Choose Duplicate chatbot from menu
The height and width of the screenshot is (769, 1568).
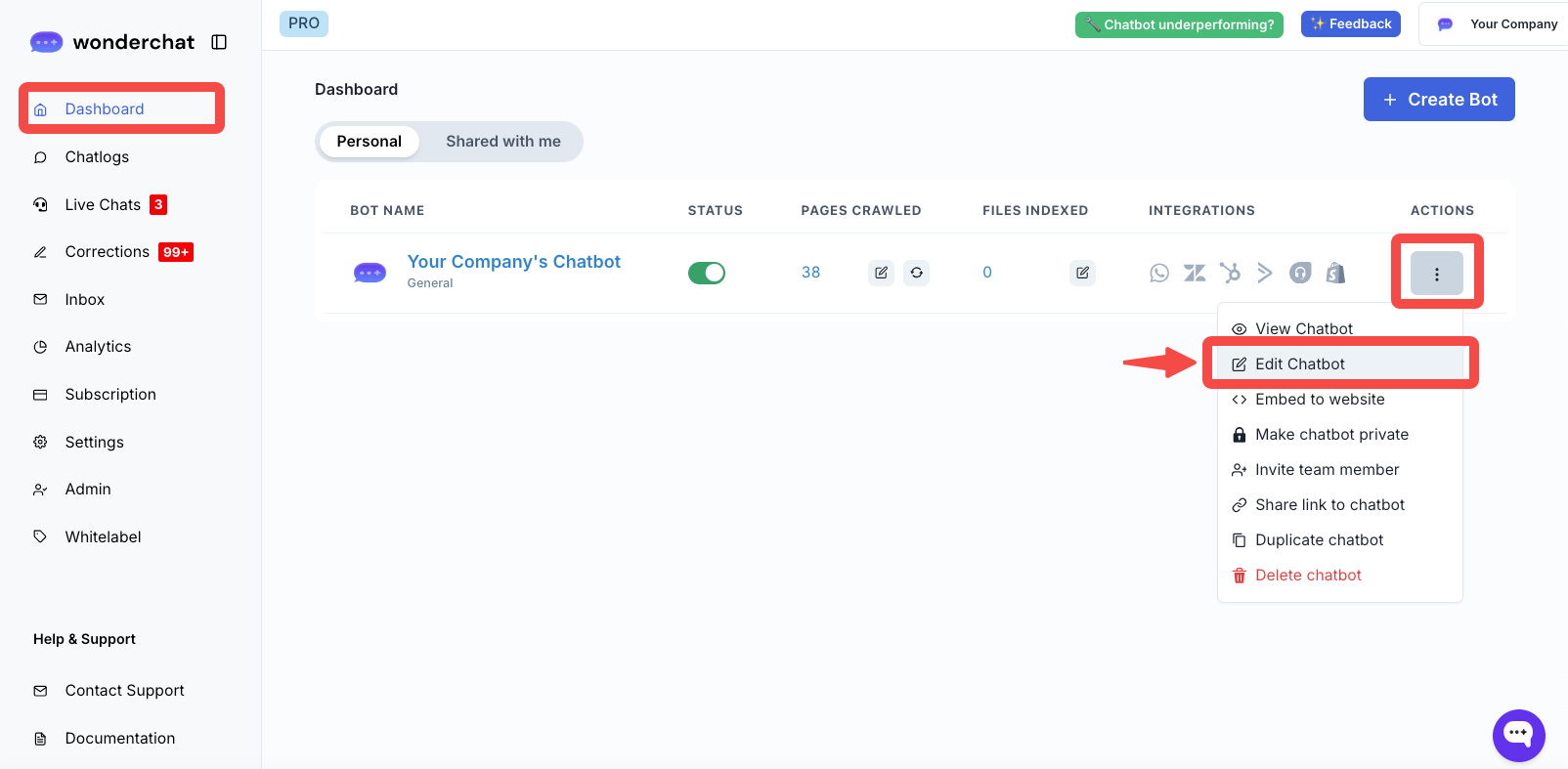pos(1319,540)
